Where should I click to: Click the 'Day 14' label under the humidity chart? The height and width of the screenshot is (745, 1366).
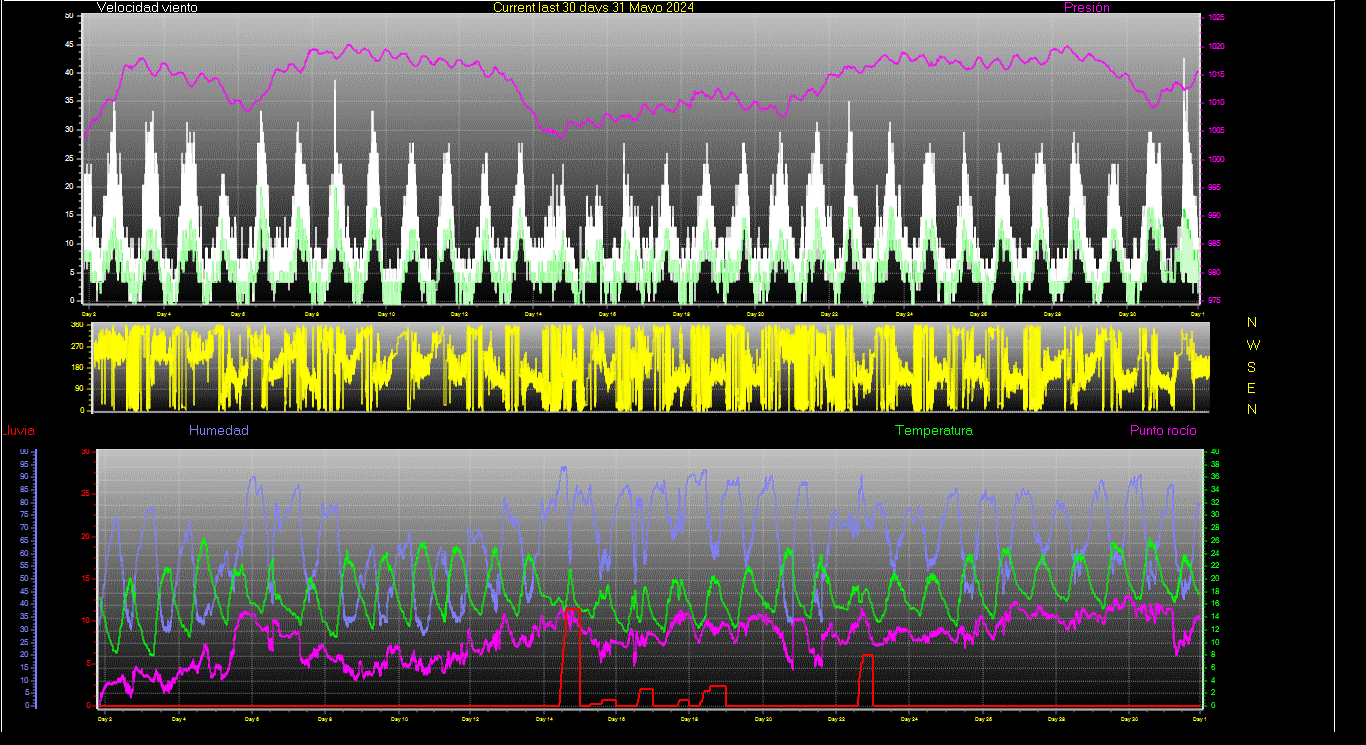pyautogui.click(x=545, y=719)
